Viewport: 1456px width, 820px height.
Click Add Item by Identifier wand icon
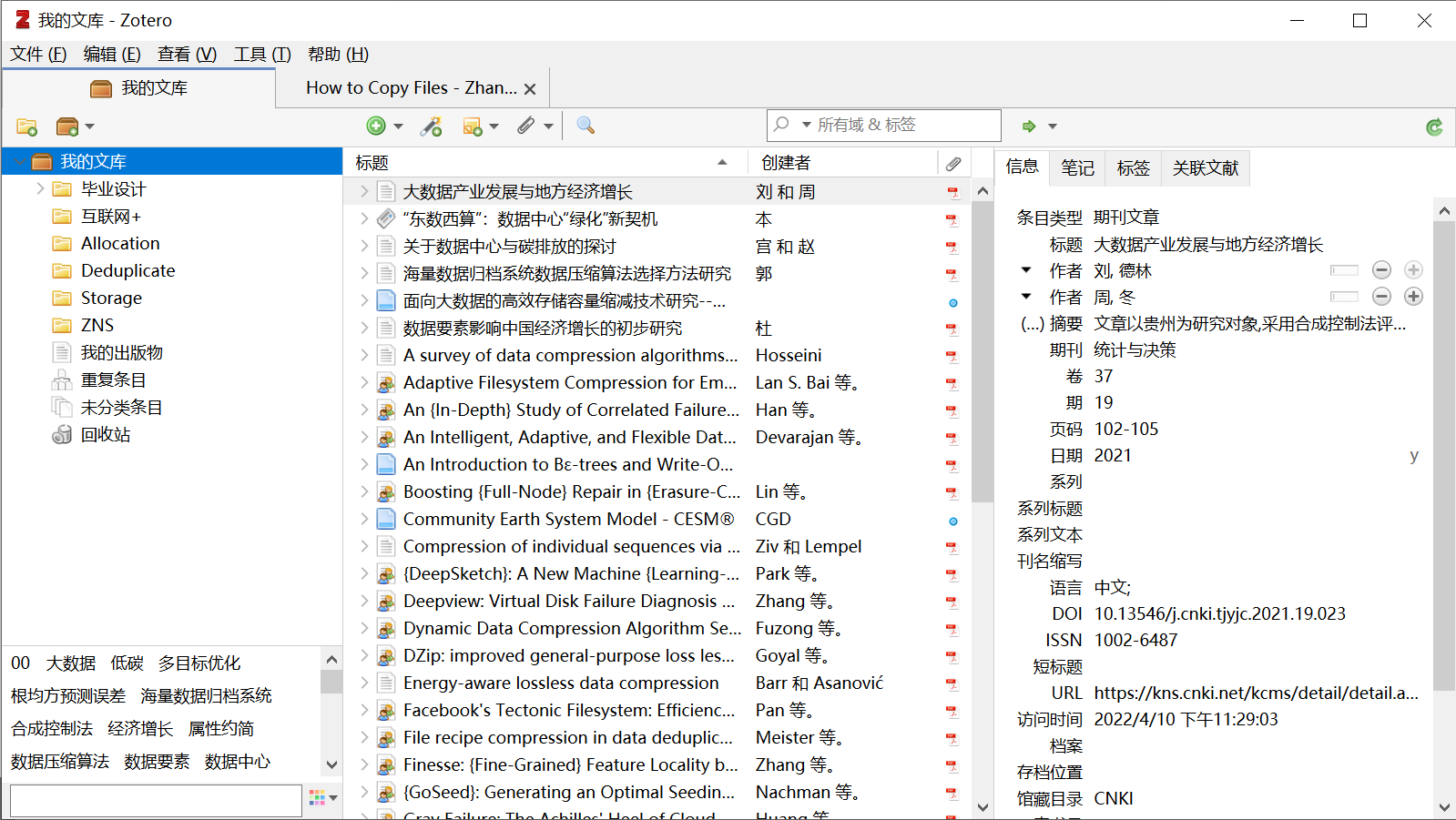432,127
